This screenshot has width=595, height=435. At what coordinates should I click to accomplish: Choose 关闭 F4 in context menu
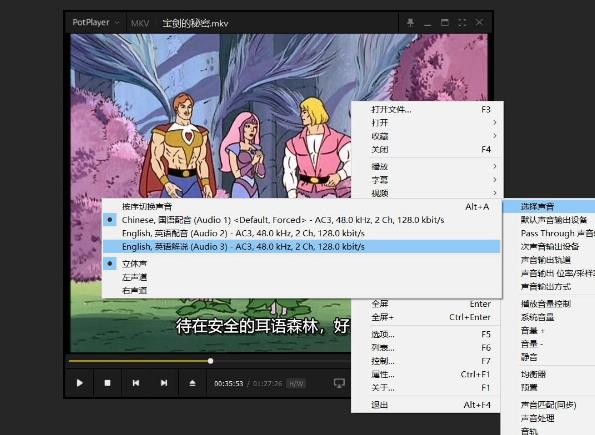coord(427,149)
